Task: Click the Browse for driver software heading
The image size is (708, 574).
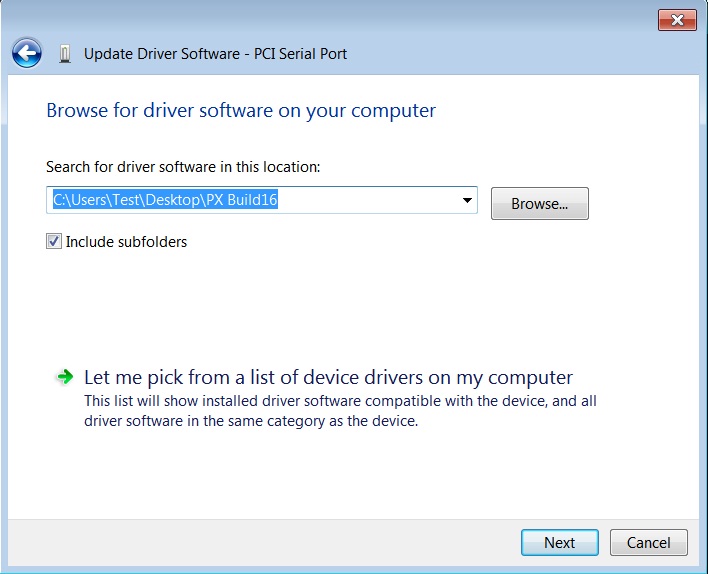Action: click(241, 111)
